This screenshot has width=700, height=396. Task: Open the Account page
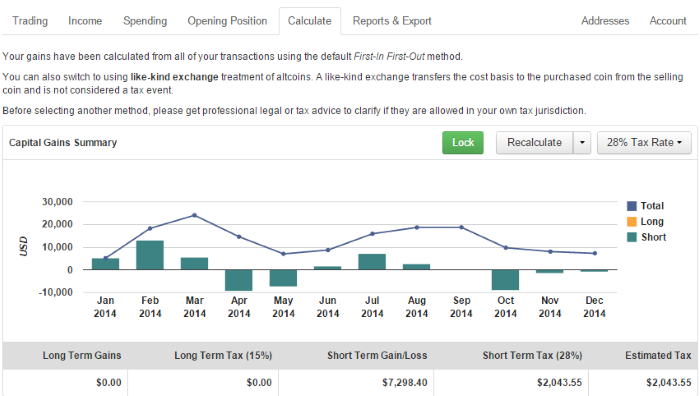tap(668, 21)
